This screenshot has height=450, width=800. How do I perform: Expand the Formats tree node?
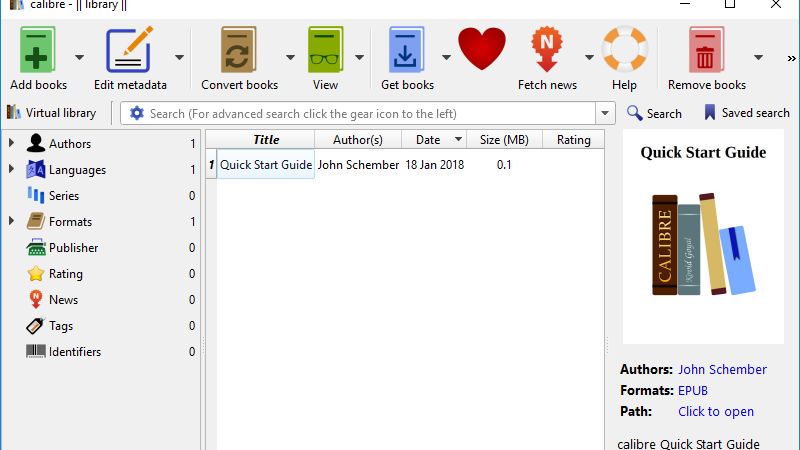(11, 221)
